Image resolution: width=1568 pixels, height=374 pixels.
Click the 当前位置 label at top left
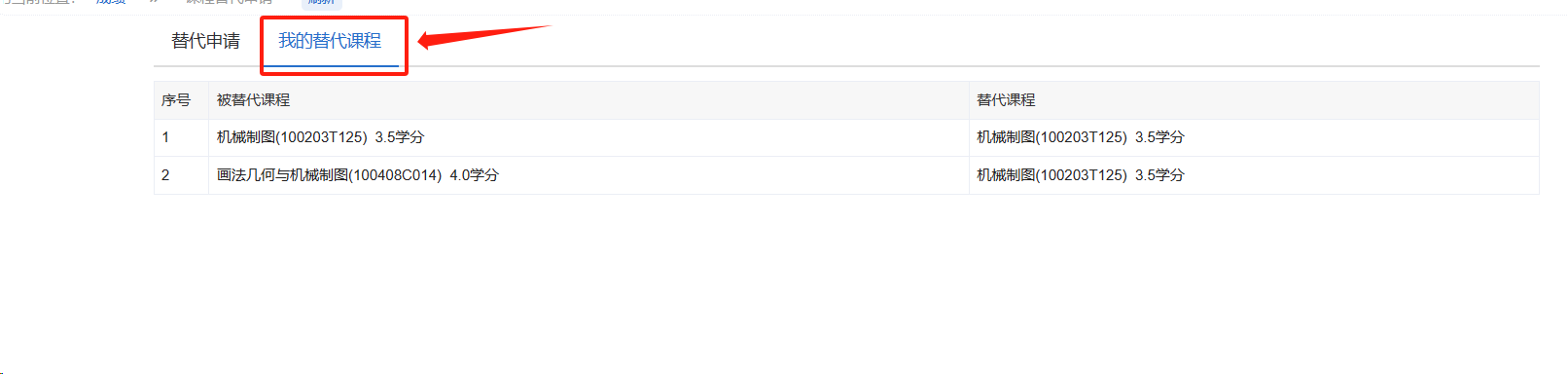[x=37, y=3]
